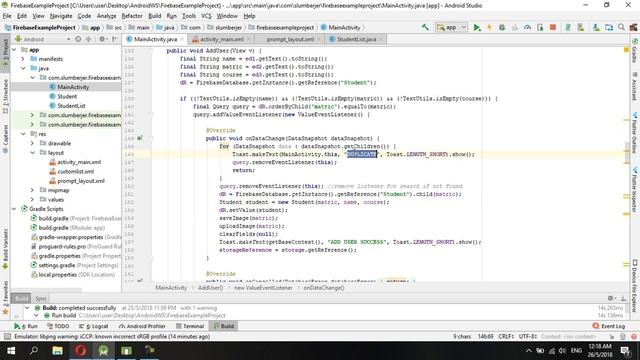Open the profiler gauge icon in toolbar

[x=528, y=27]
